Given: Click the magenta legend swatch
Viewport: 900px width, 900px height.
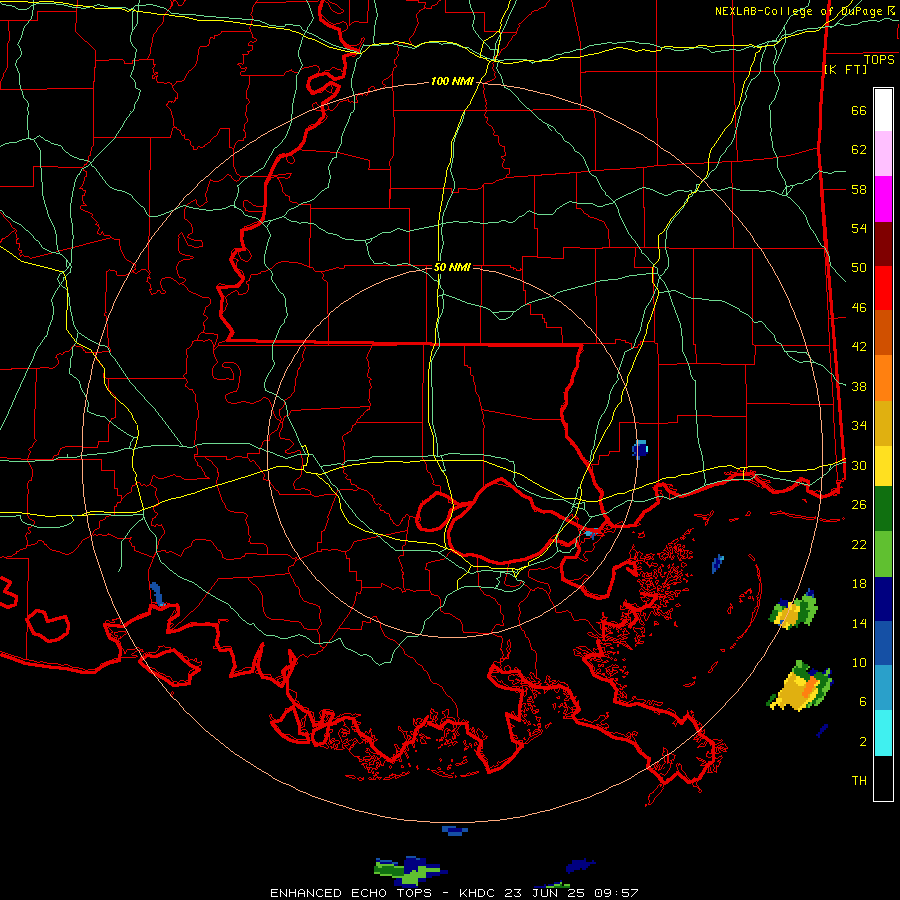Looking at the screenshot, I should pos(883,199).
